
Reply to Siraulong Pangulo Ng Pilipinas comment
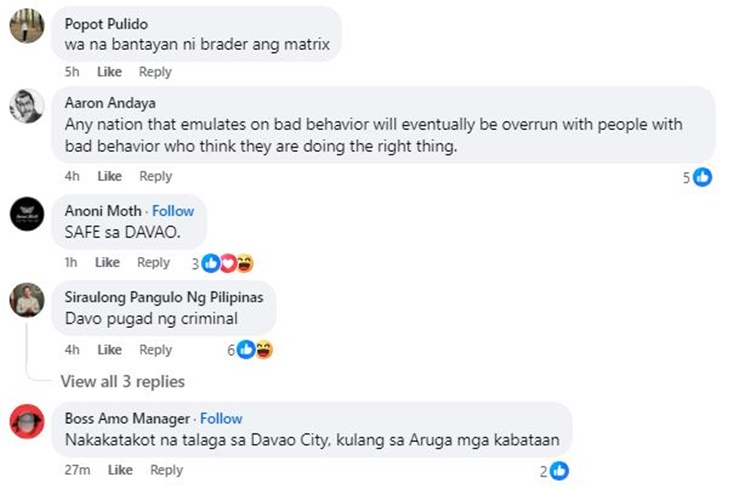click(x=155, y=350)
